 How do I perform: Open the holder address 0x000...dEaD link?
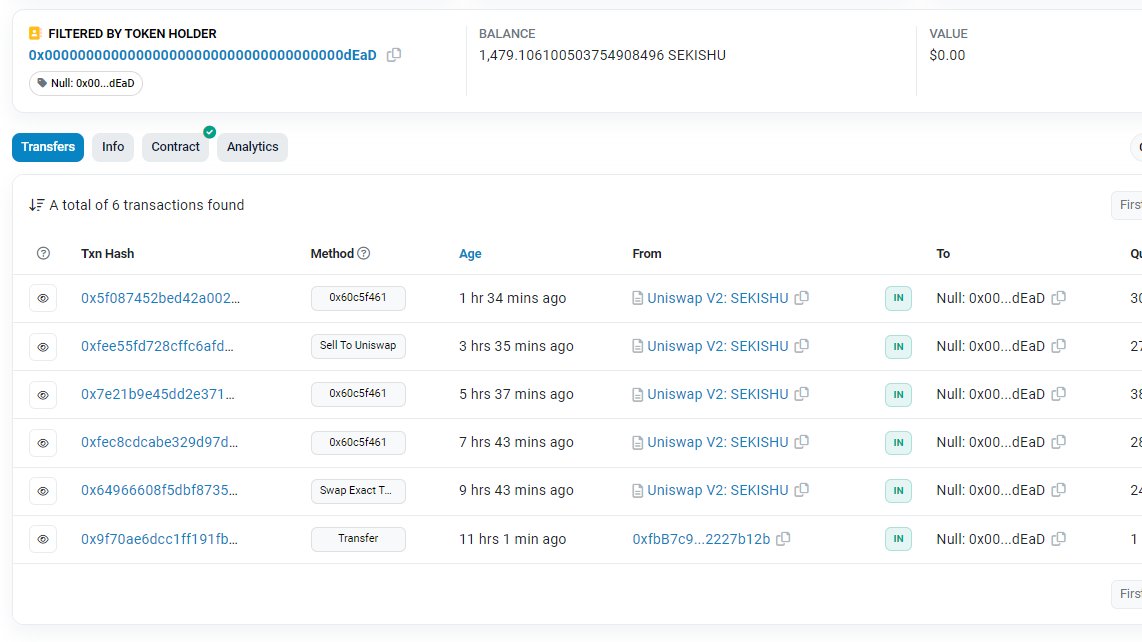[x=202, y=55]
